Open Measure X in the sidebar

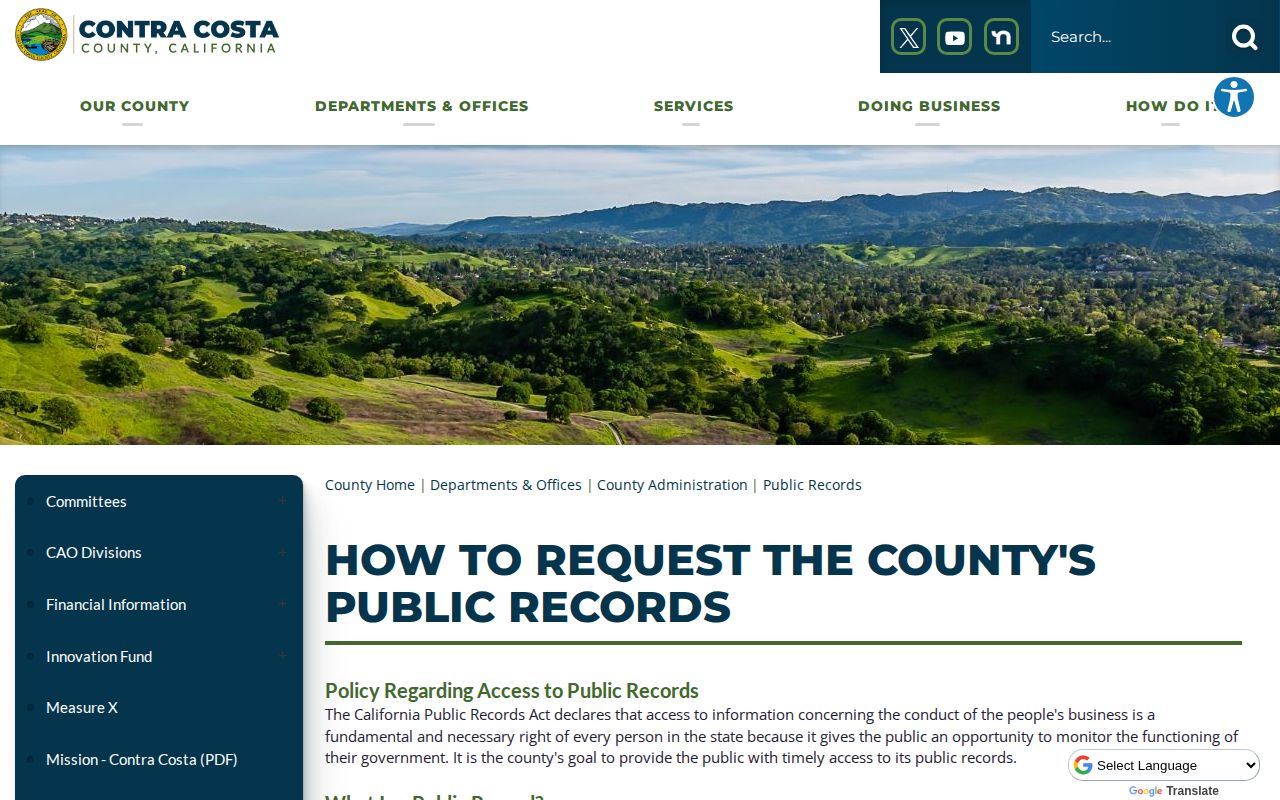pyautogui.click(x=82, y=707)
